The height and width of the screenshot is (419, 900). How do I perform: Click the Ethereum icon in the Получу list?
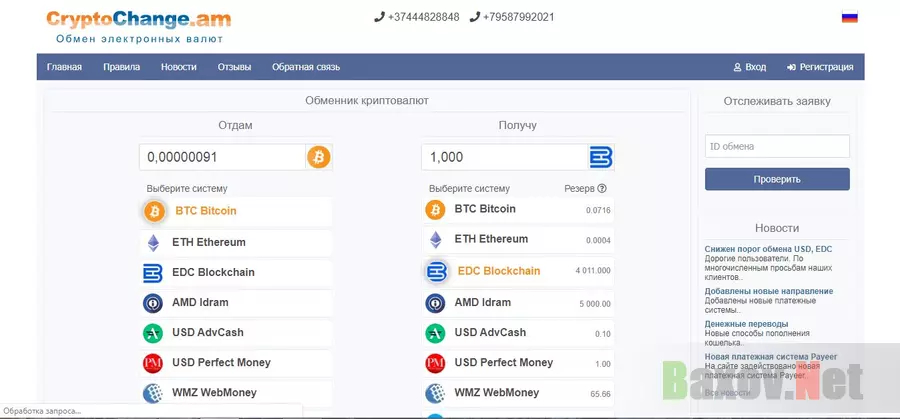(436, 240)
